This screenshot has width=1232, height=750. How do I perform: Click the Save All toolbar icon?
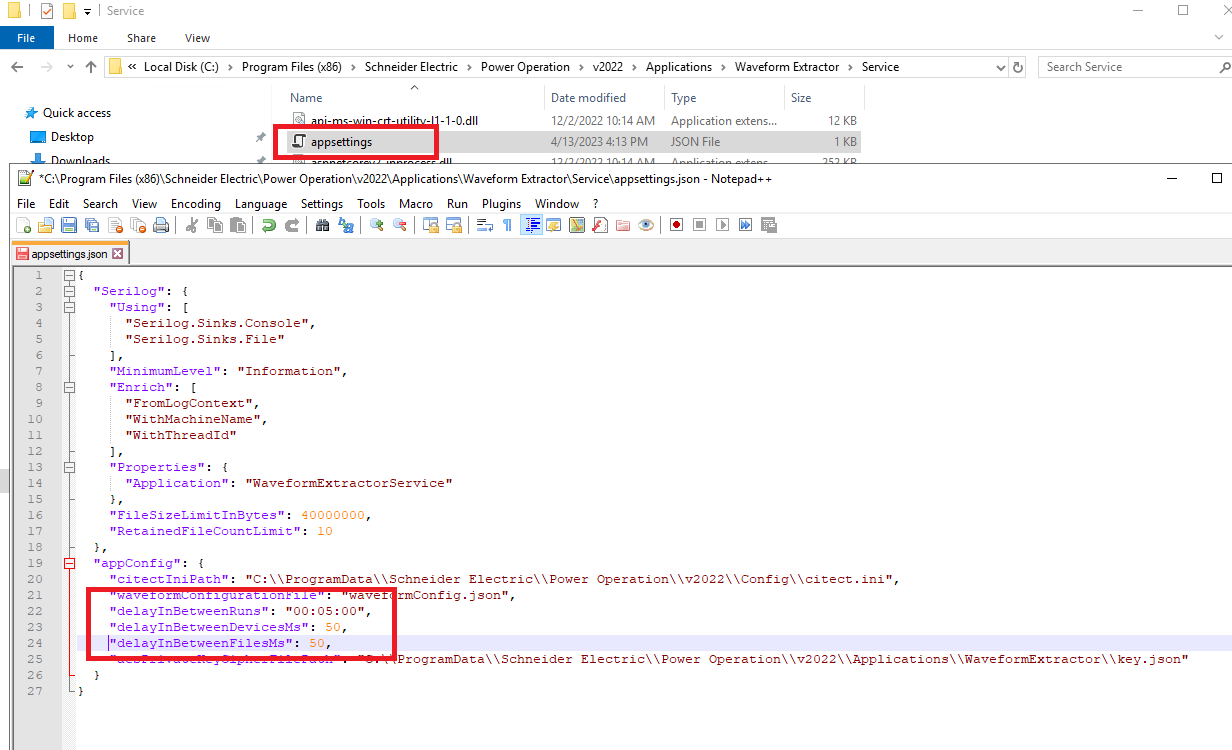click(92, 225)
